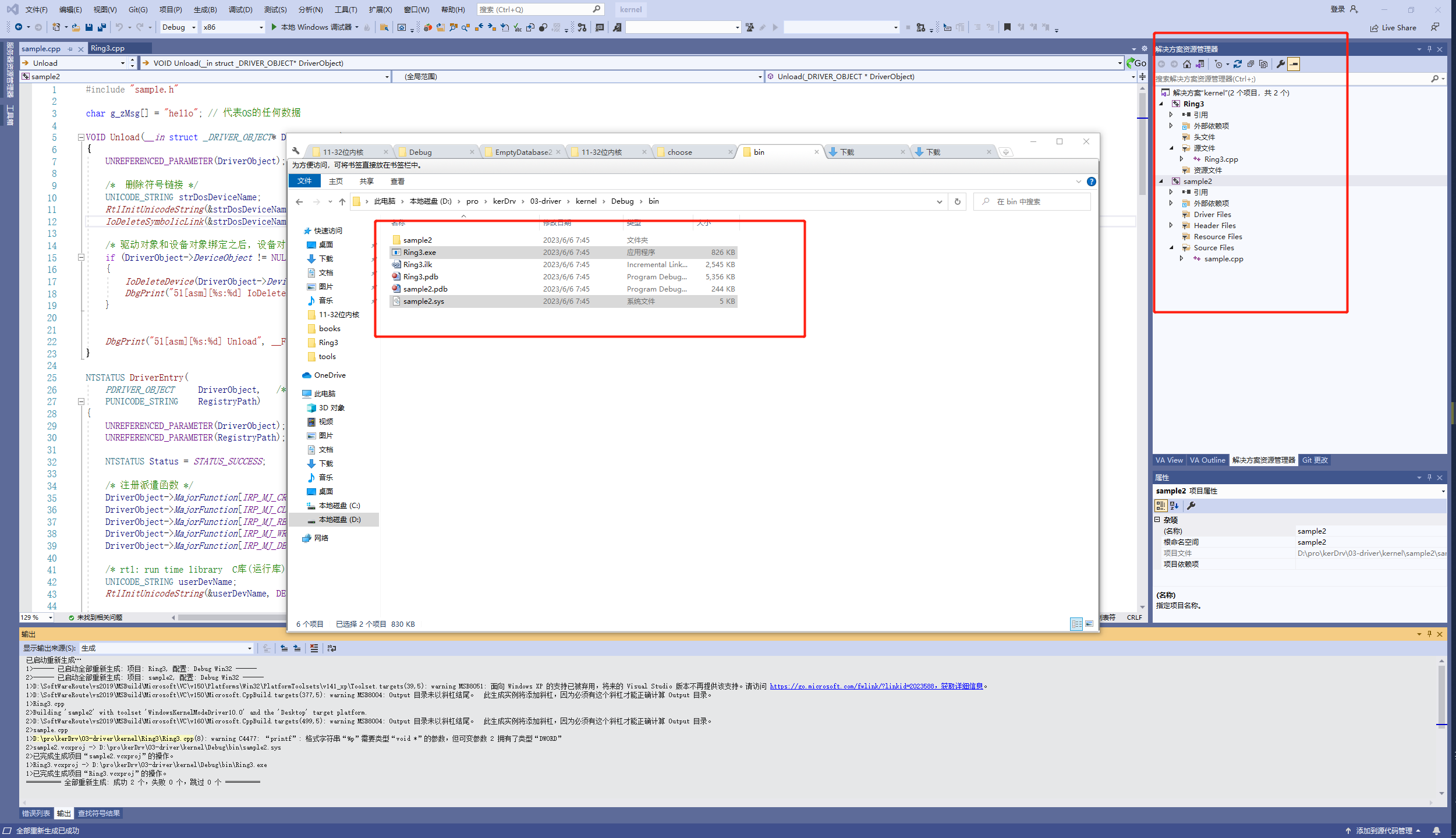Click the editor vertical scrollbar thumb
This screenshot has height=838, width=1456.
[x=1142, y=145]
